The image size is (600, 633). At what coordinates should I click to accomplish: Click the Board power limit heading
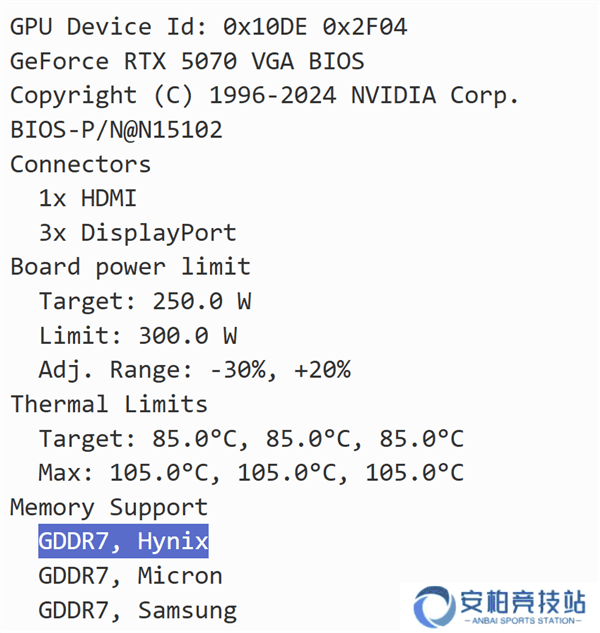[130, 267]
